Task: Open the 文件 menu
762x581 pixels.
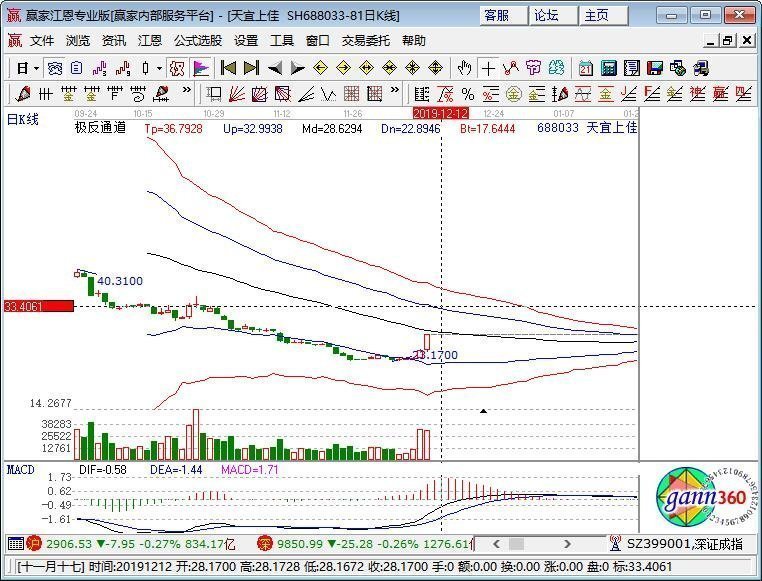Action: (42, 41)
